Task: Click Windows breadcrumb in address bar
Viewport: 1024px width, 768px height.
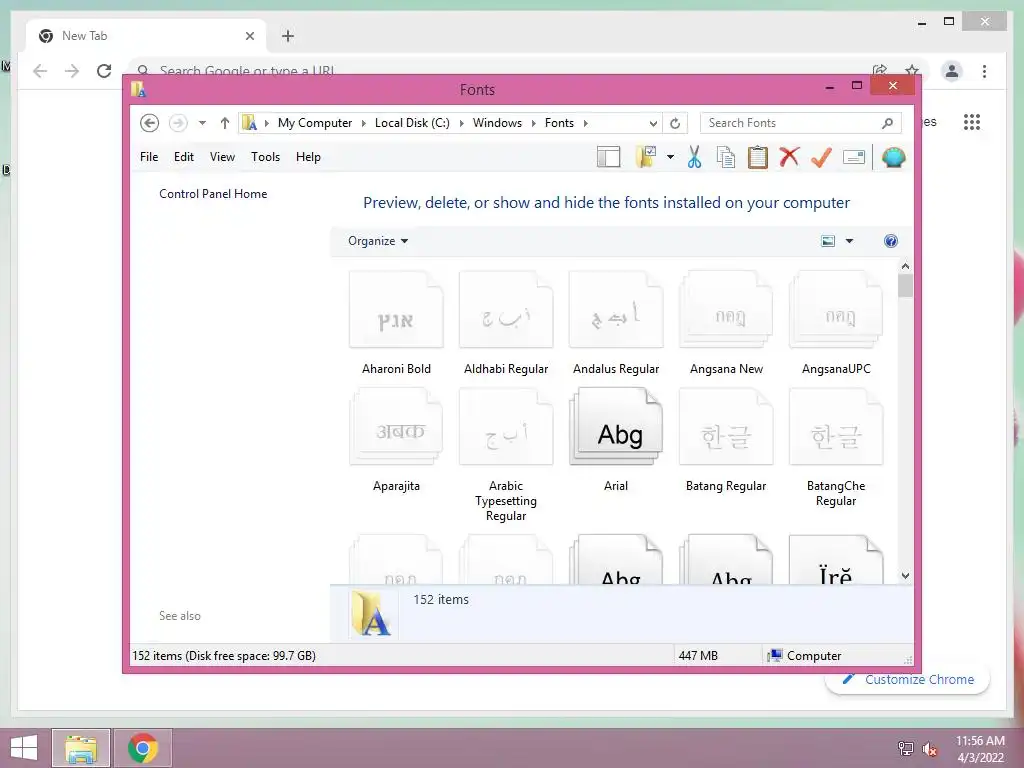Action: [x=497, y=123]
